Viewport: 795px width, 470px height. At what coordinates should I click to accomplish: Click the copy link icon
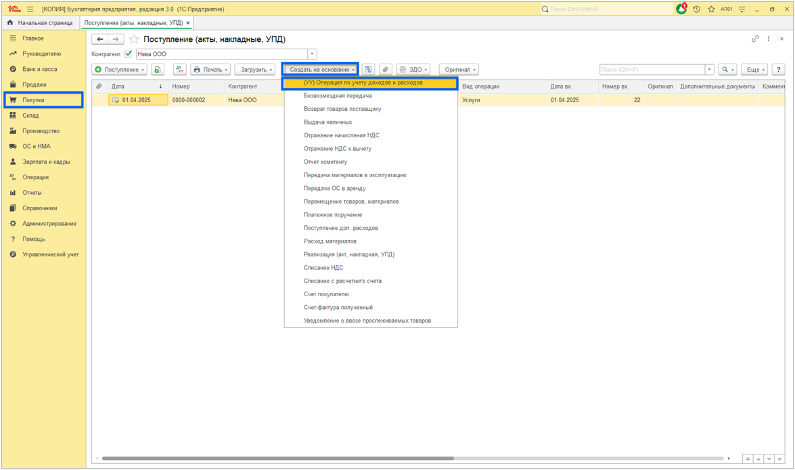coord(755,39)
